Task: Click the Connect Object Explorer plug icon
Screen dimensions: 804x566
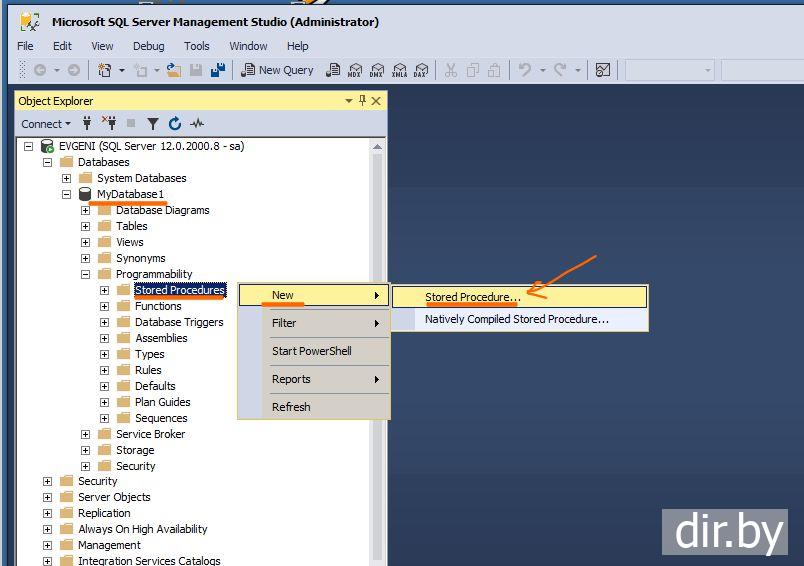Action: coord(88,124)
